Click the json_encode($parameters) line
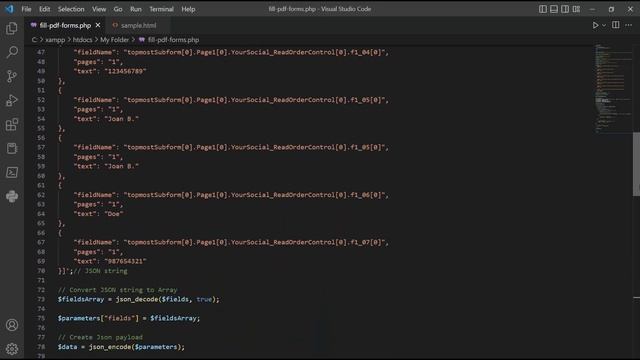Screen dimensions: 640x360 click(x=121, y=347)
